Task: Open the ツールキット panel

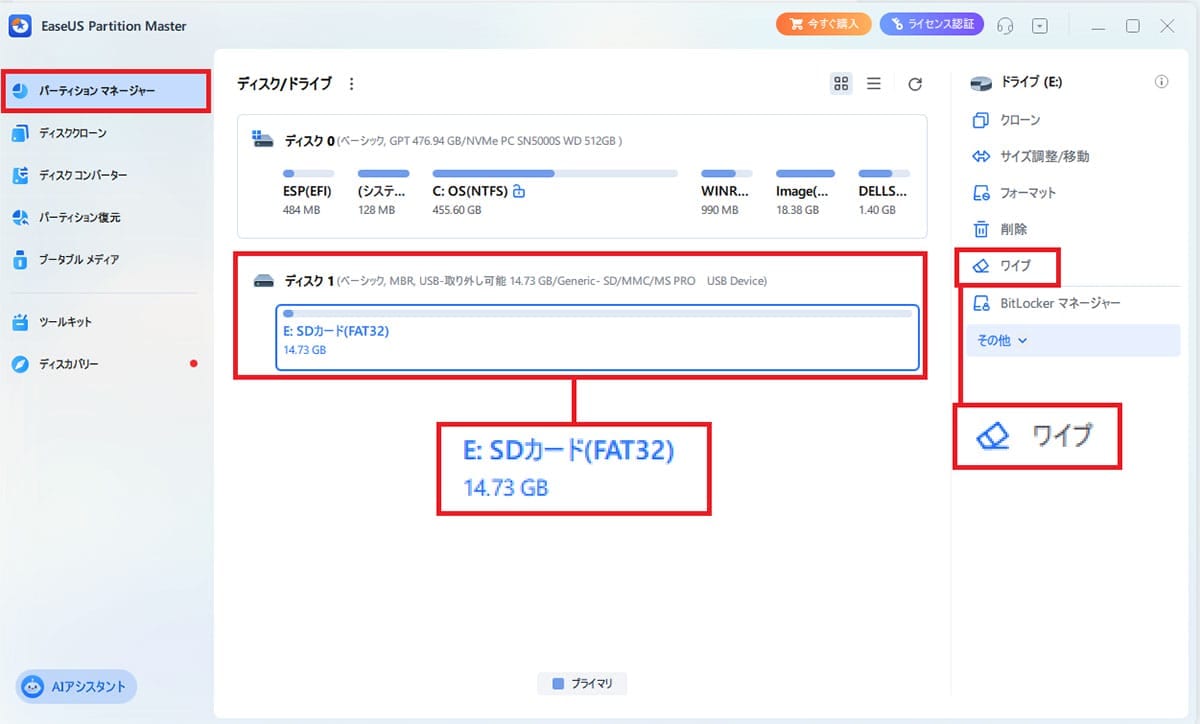Action: (78, 322)
